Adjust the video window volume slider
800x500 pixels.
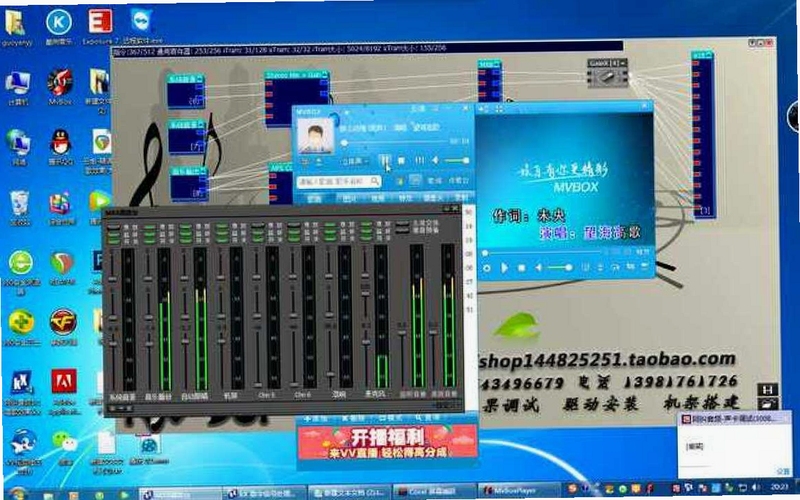tap(559, 267)
